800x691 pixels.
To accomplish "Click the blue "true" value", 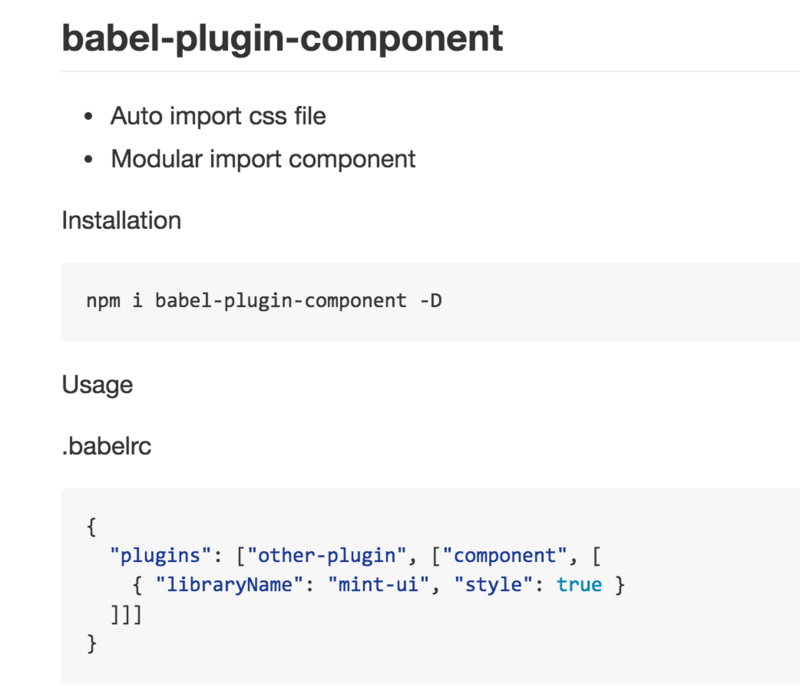I will (x=579, y=584).
